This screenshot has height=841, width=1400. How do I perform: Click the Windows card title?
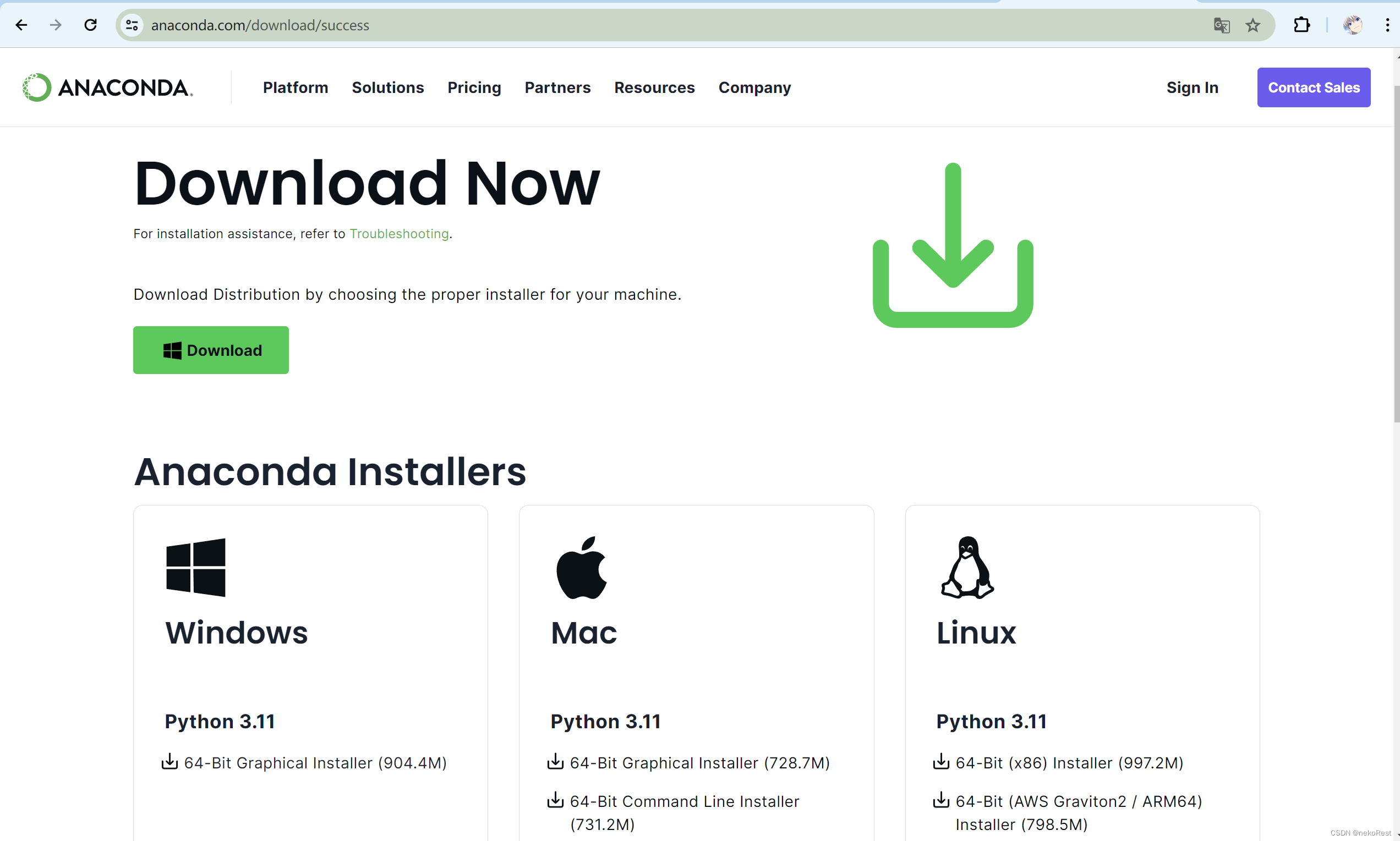[x=237, y=633]
